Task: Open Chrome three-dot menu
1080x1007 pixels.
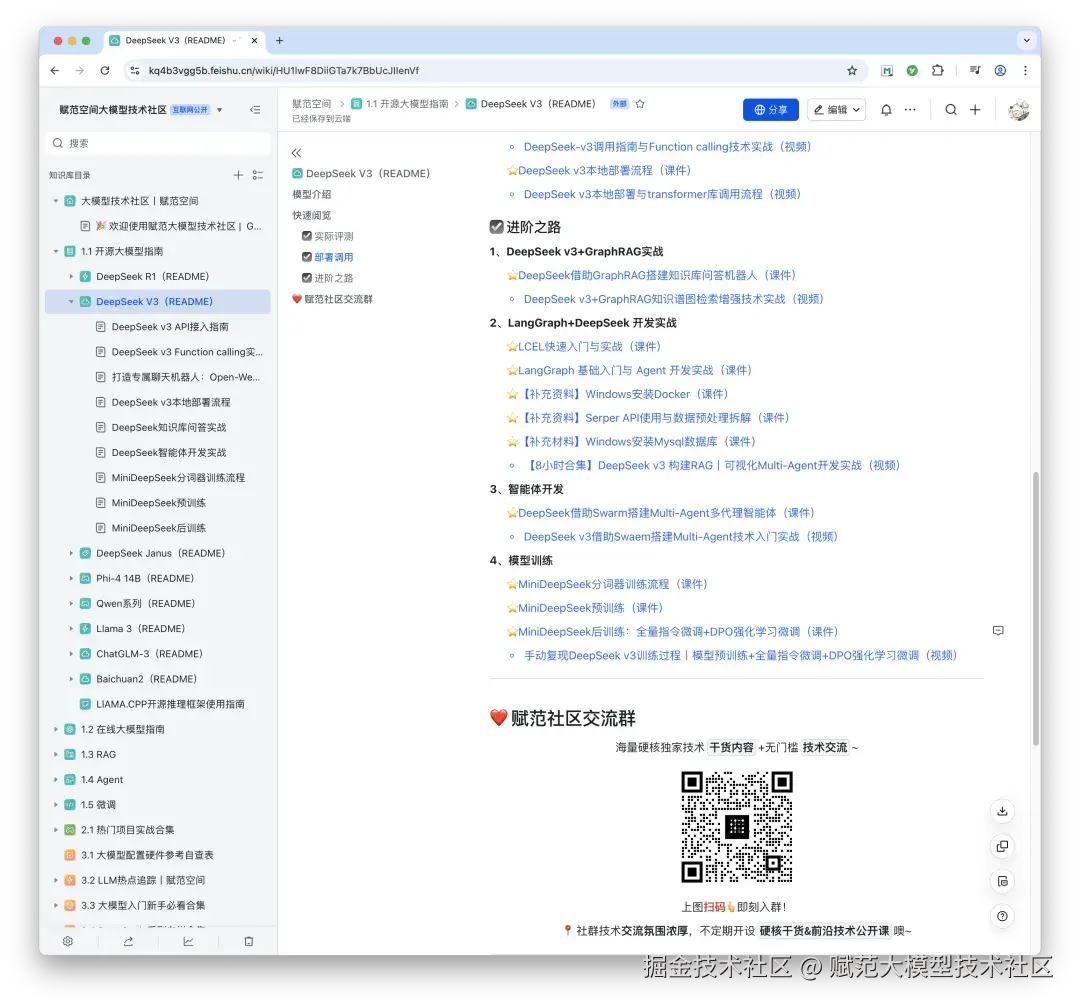Action: pos(1025,70)
